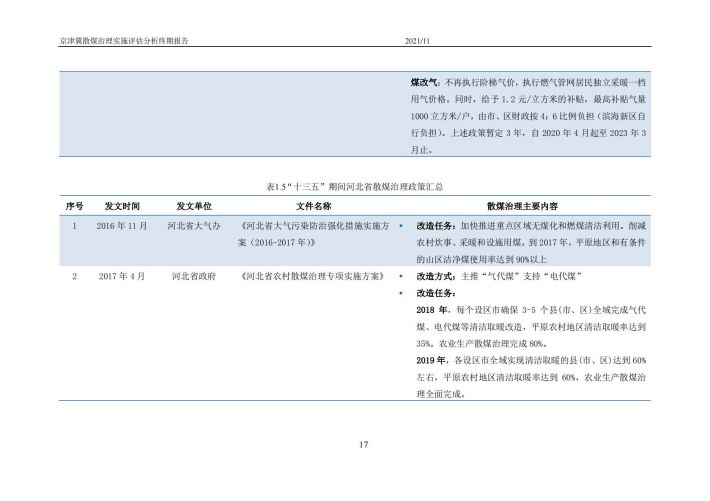Click text 案（2016-2017 年）》
710x501 pixels.
(x=276, y=242)
